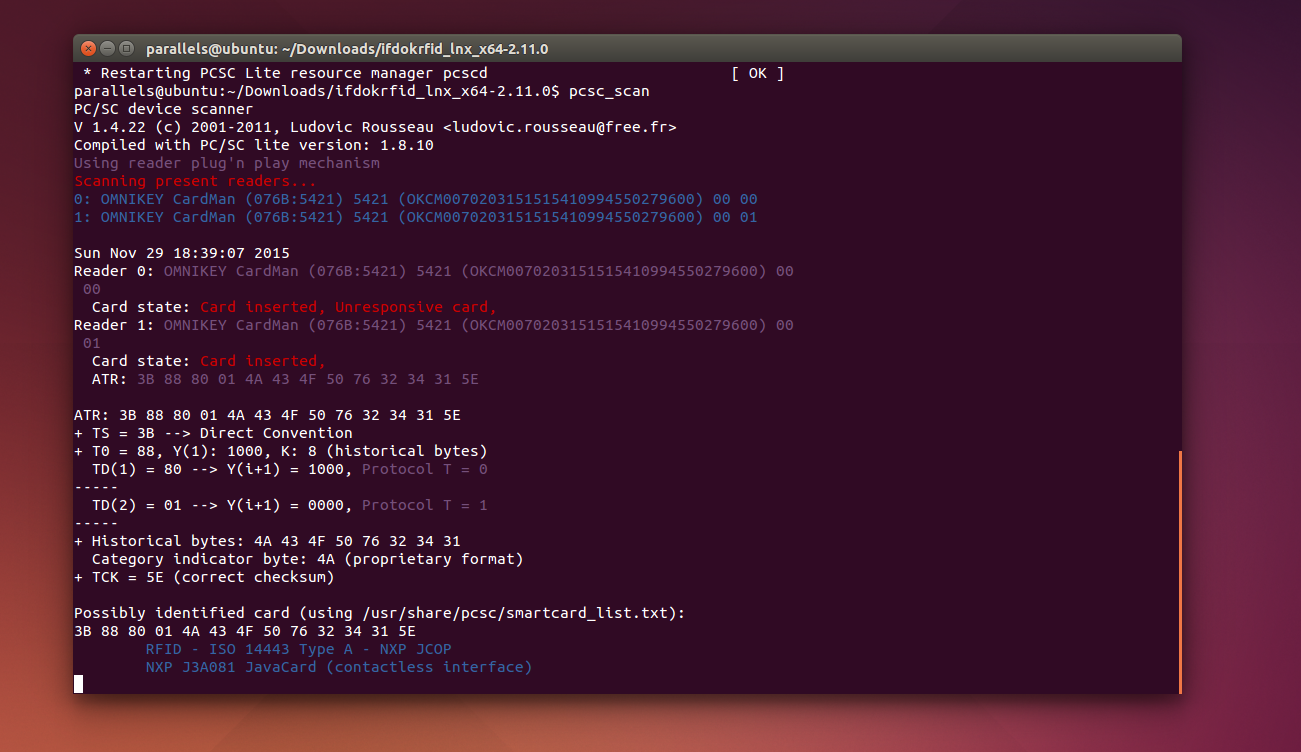Click the terminal scrollbar thumb
The width and height of the screenshot is (1301, 752).
coord(1180,571)
